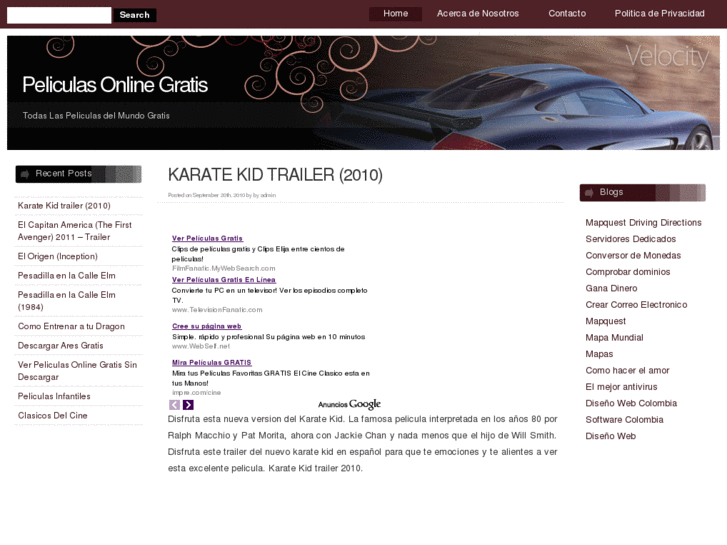
Task: Open El Origen (Inception) post
Action: pyautogui.click(x=57, y=256)
